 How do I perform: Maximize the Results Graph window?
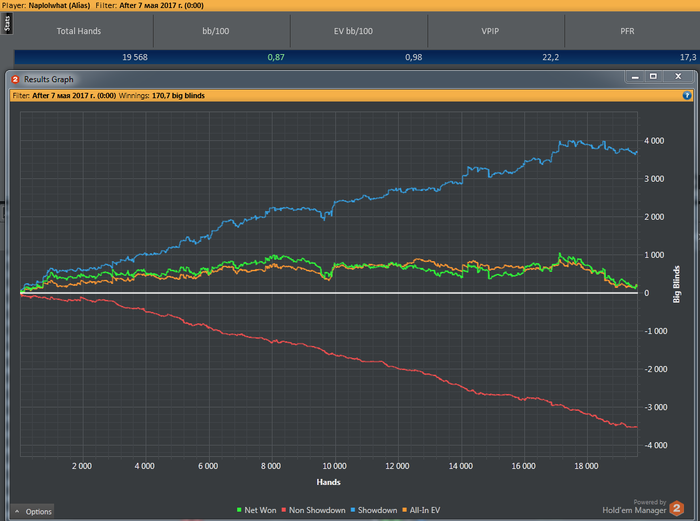tap(653, 77)
